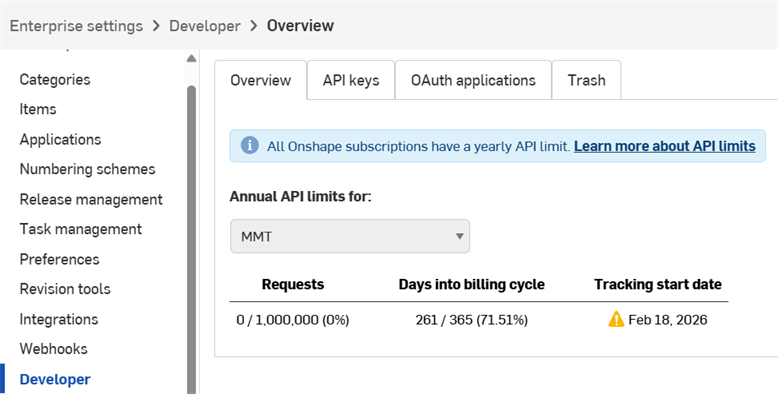Navigate to Enterprise settings breadcrumb

point(76,26)
